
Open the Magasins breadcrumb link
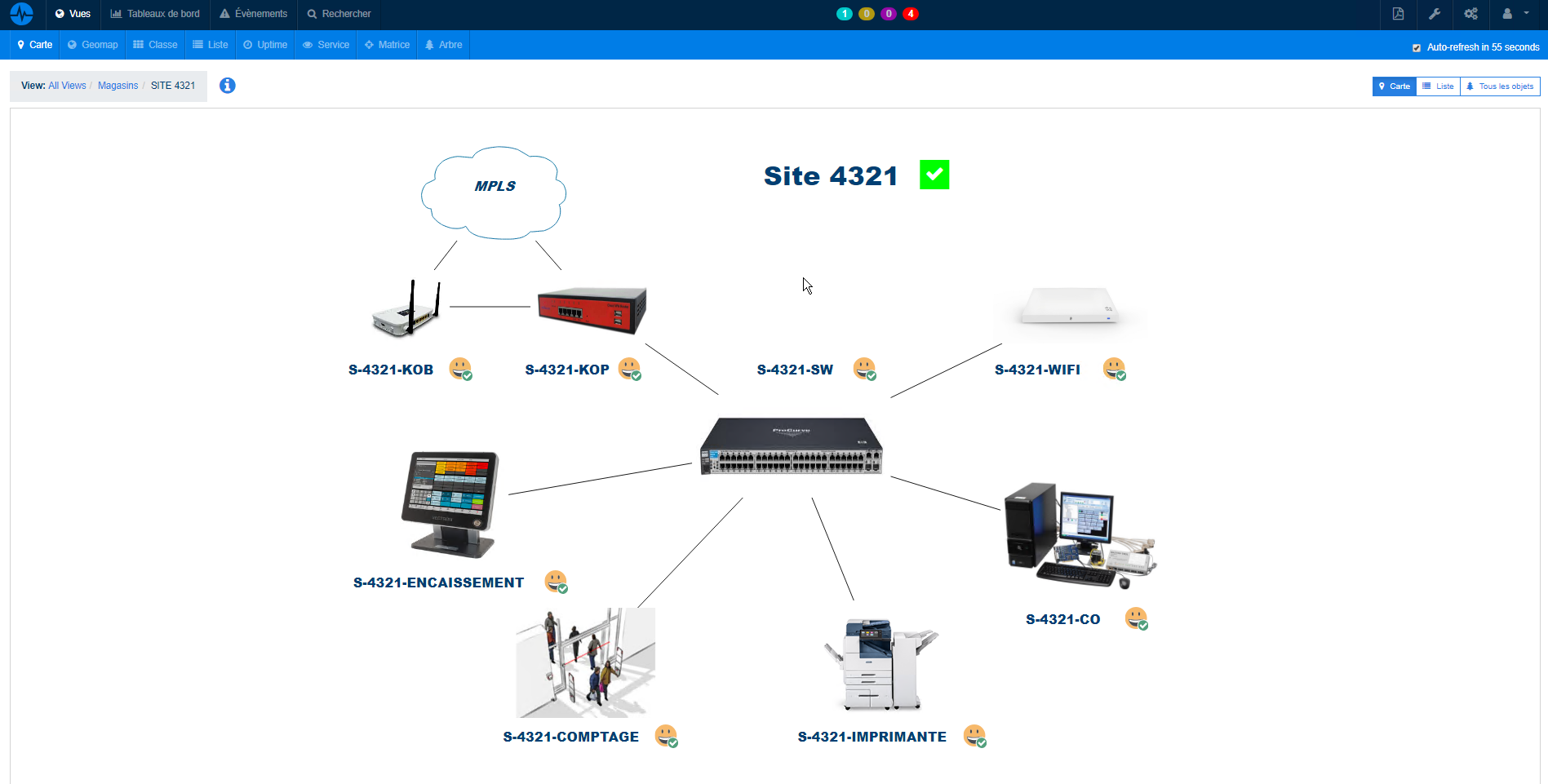pyautogui.click(x=118, y=85)
